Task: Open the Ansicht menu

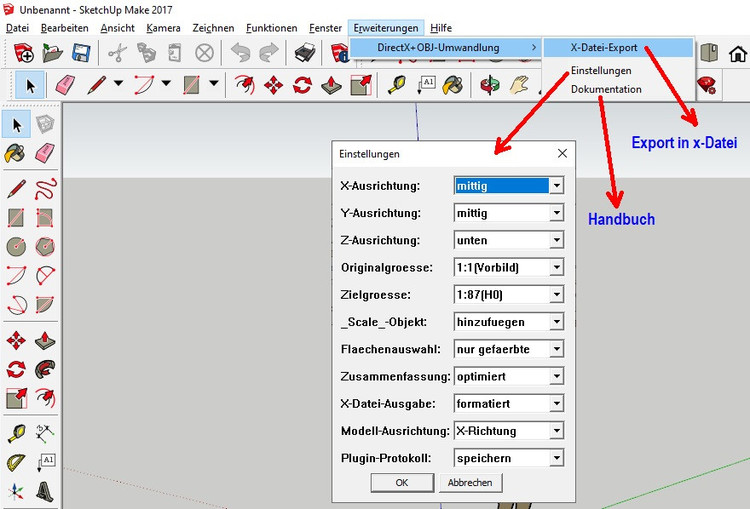Action: [x=117, y=28]
